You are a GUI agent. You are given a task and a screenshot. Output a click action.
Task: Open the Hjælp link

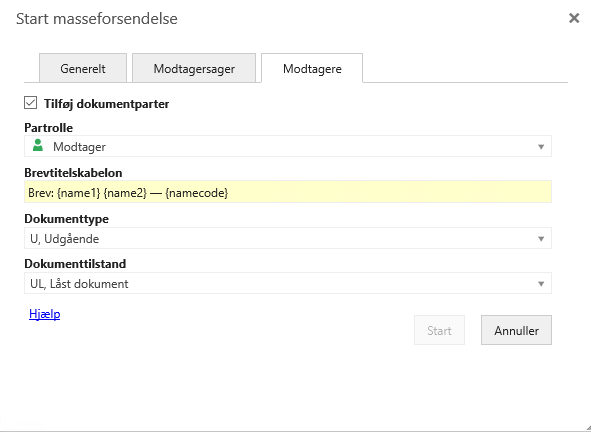tap(44, 314)
